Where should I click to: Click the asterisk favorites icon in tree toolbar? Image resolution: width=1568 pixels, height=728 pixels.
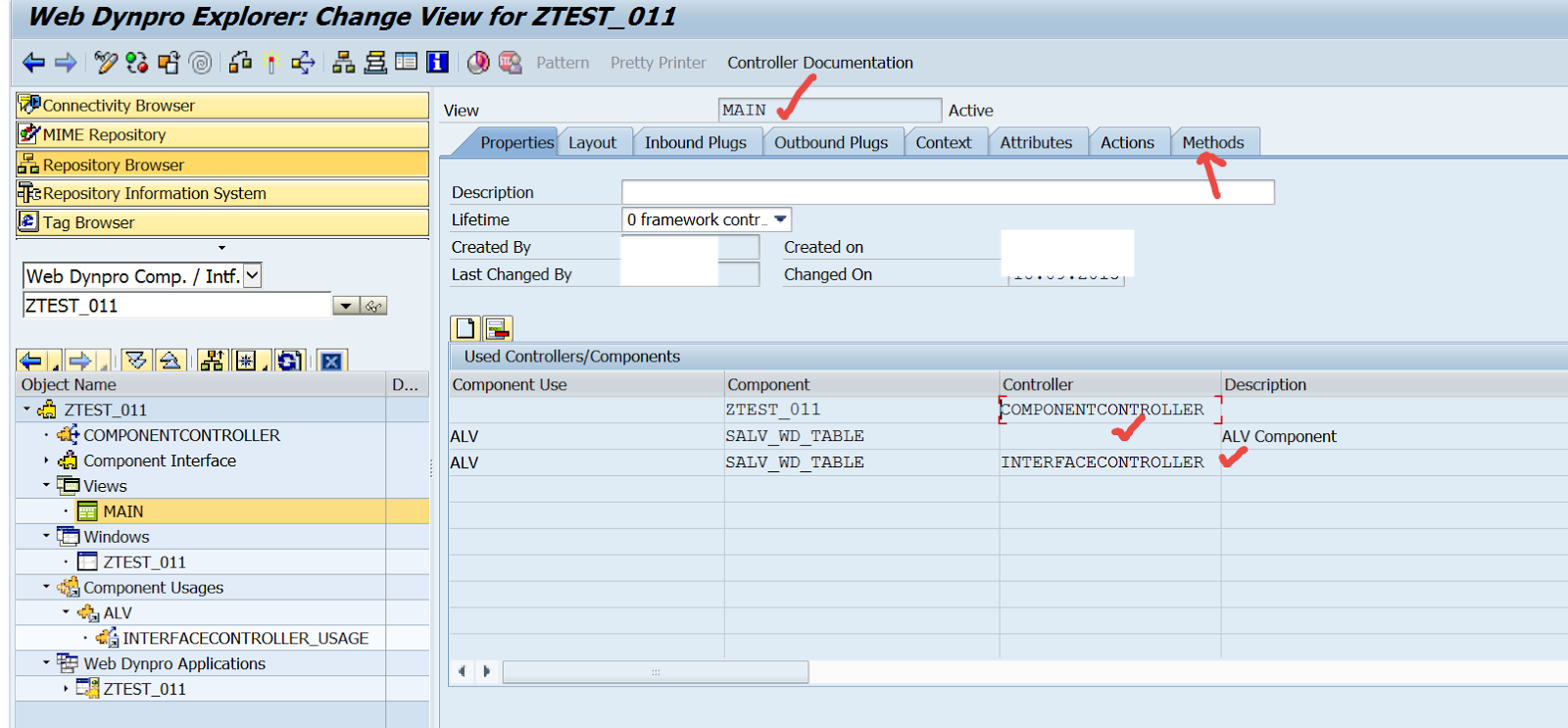[x=245, y=361]
